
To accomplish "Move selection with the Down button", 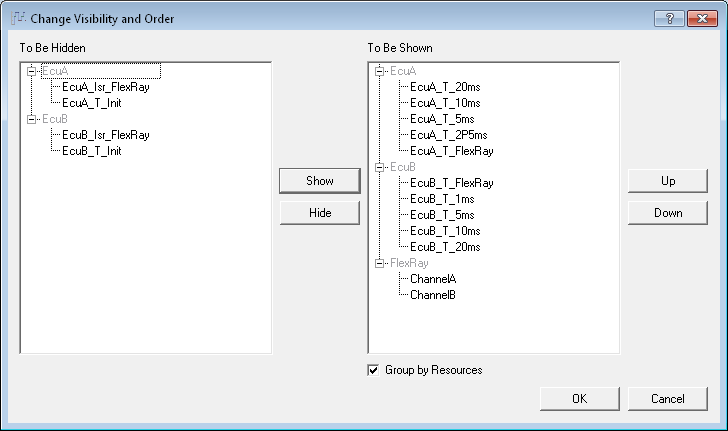I will [668, 213].
